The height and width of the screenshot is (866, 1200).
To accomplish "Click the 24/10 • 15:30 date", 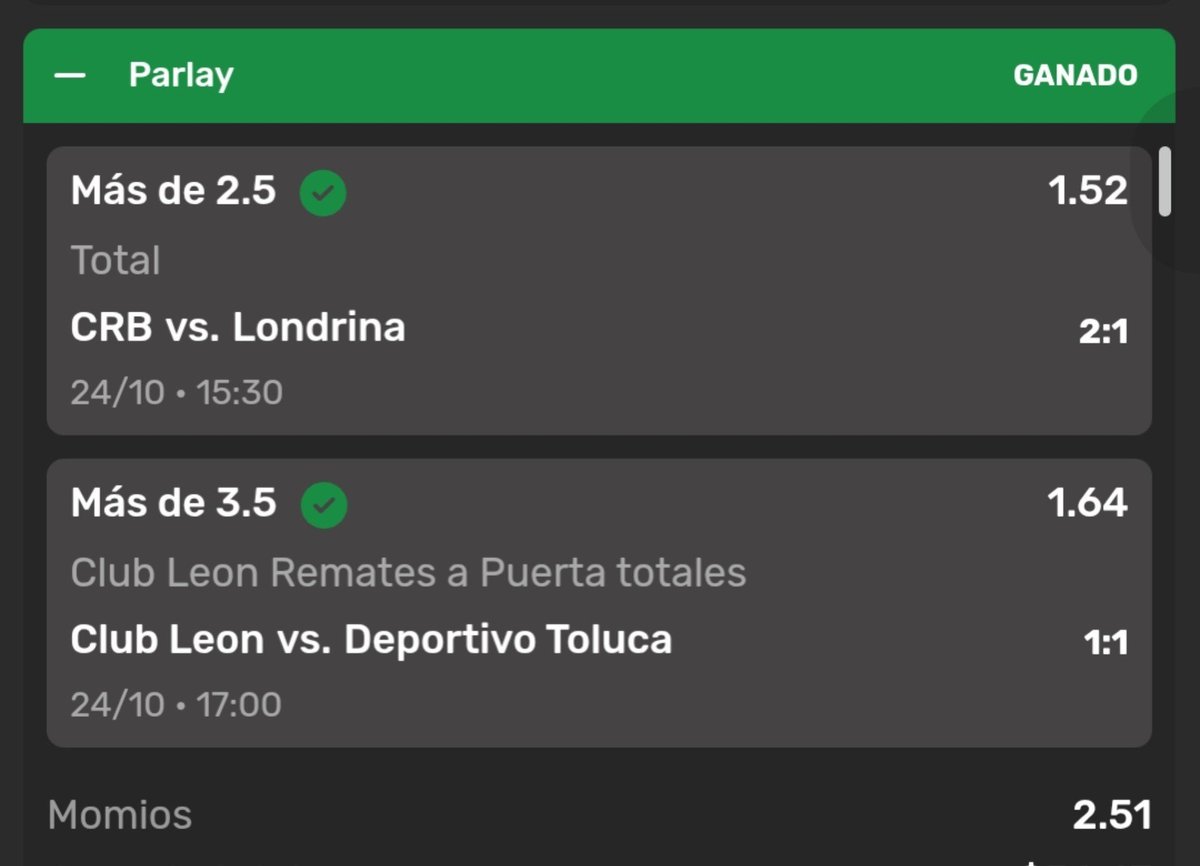I will coord(177,392).
